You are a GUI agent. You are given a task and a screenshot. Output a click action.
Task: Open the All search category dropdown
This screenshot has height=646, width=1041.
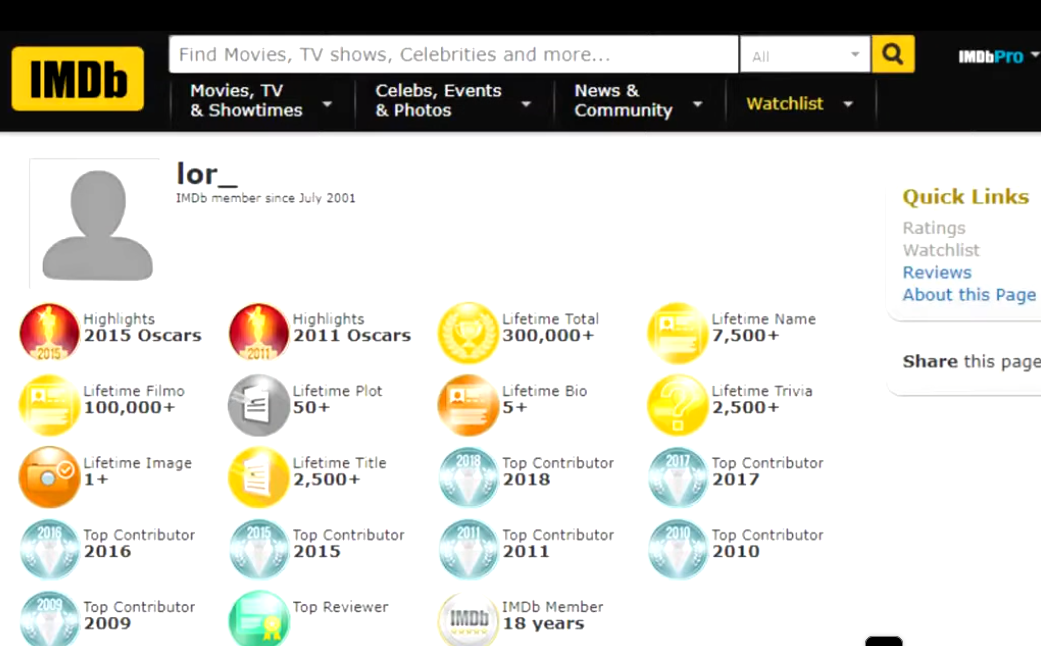[805, 54]
